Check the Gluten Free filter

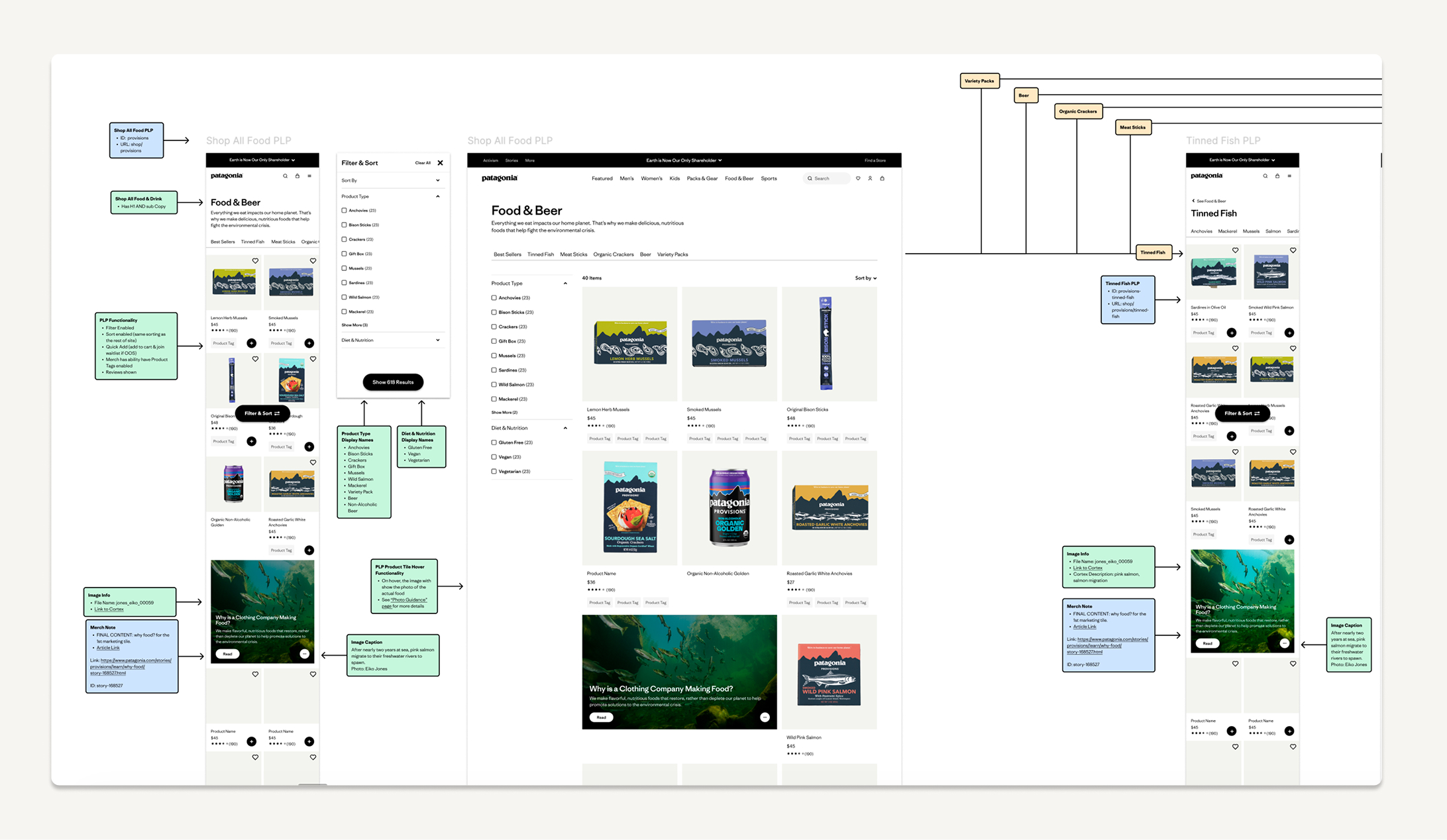tap(494, 443)
